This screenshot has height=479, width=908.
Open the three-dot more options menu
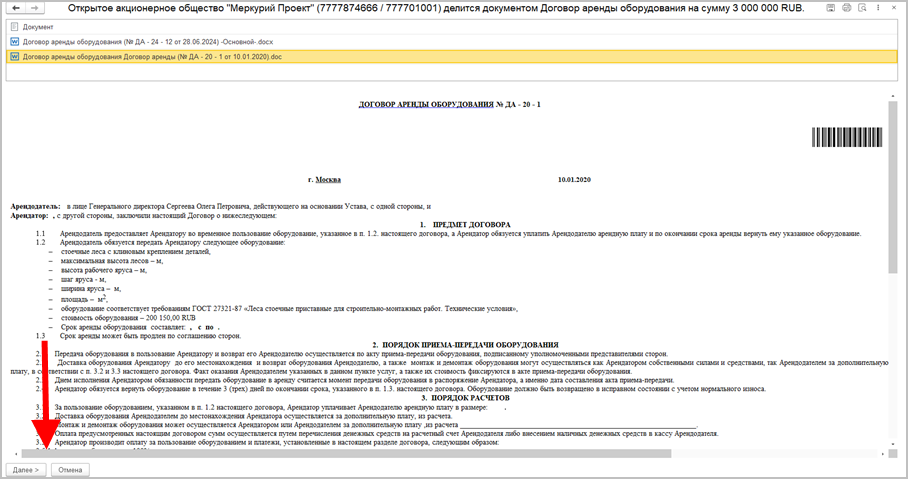click(x=878, y=8)
